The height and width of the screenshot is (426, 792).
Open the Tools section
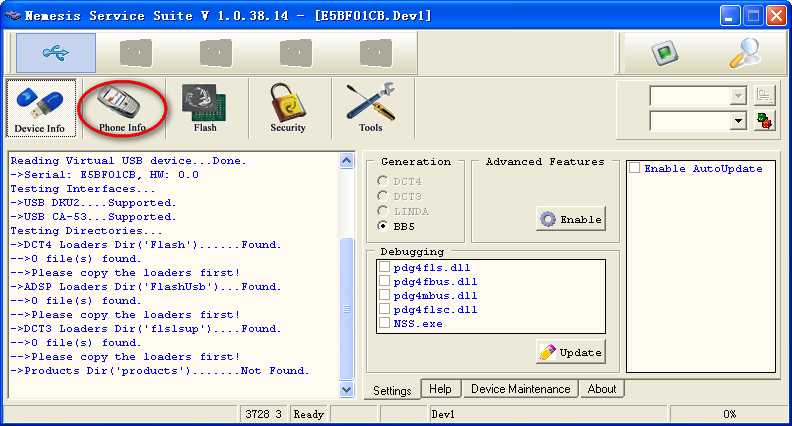[371, 108]
